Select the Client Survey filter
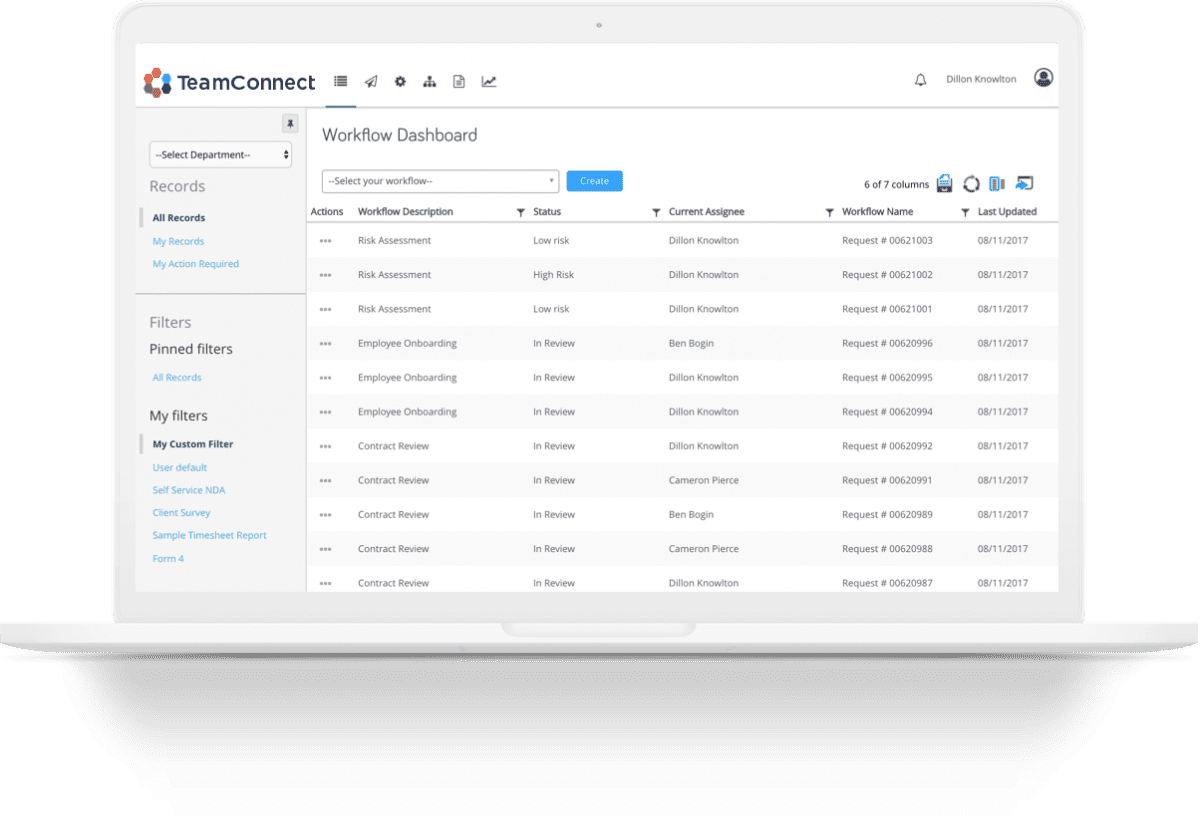 pyautogui.click(x=181, y=513)
